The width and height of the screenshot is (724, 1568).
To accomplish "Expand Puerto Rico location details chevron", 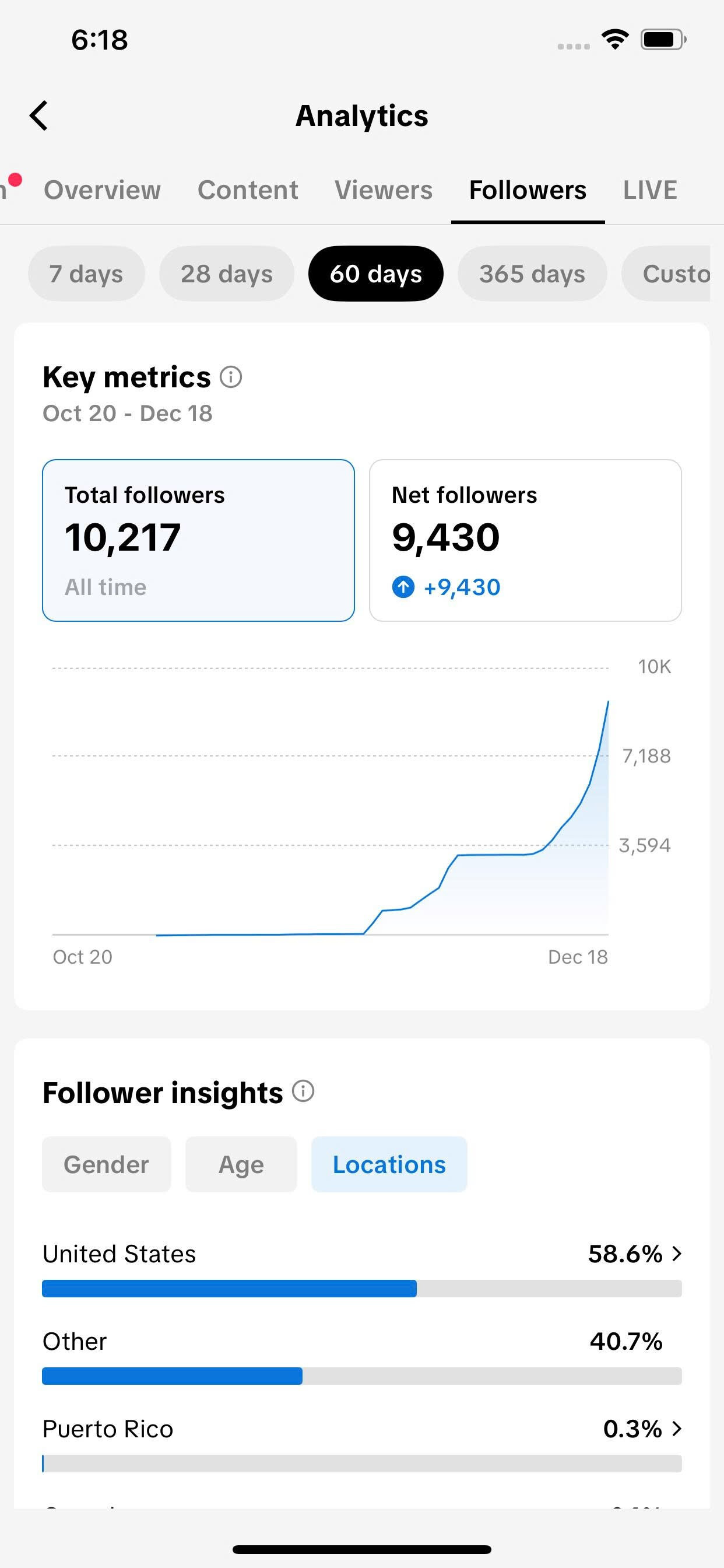I will (x=677, y=1429).
